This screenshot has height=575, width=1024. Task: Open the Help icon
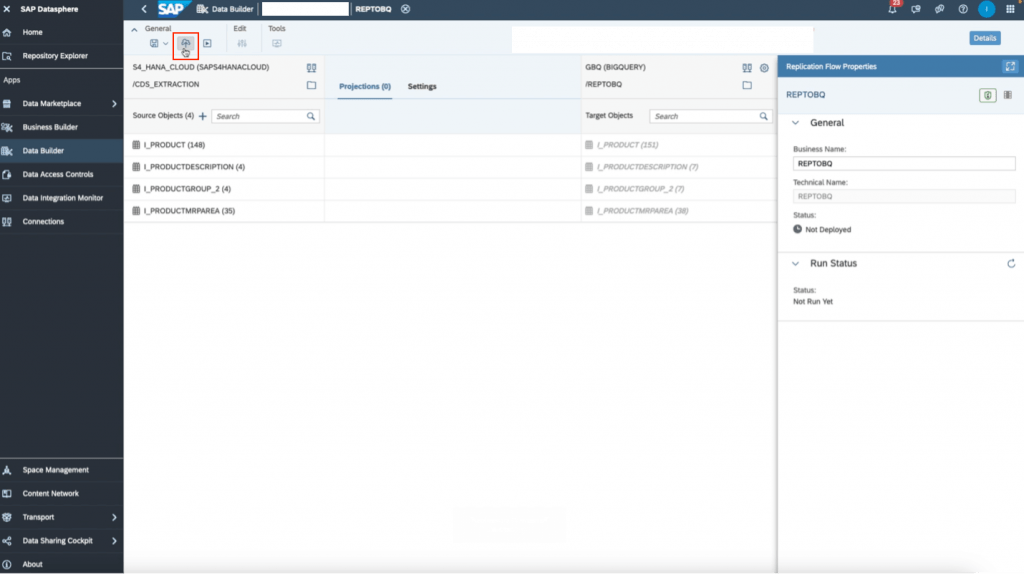tap(963, 9)
